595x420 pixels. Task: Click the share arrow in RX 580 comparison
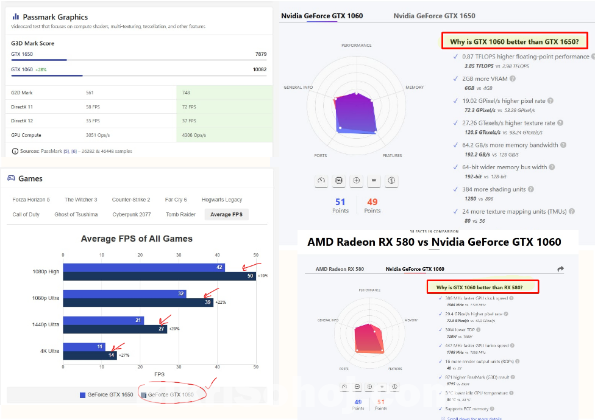tap(560, 269)
